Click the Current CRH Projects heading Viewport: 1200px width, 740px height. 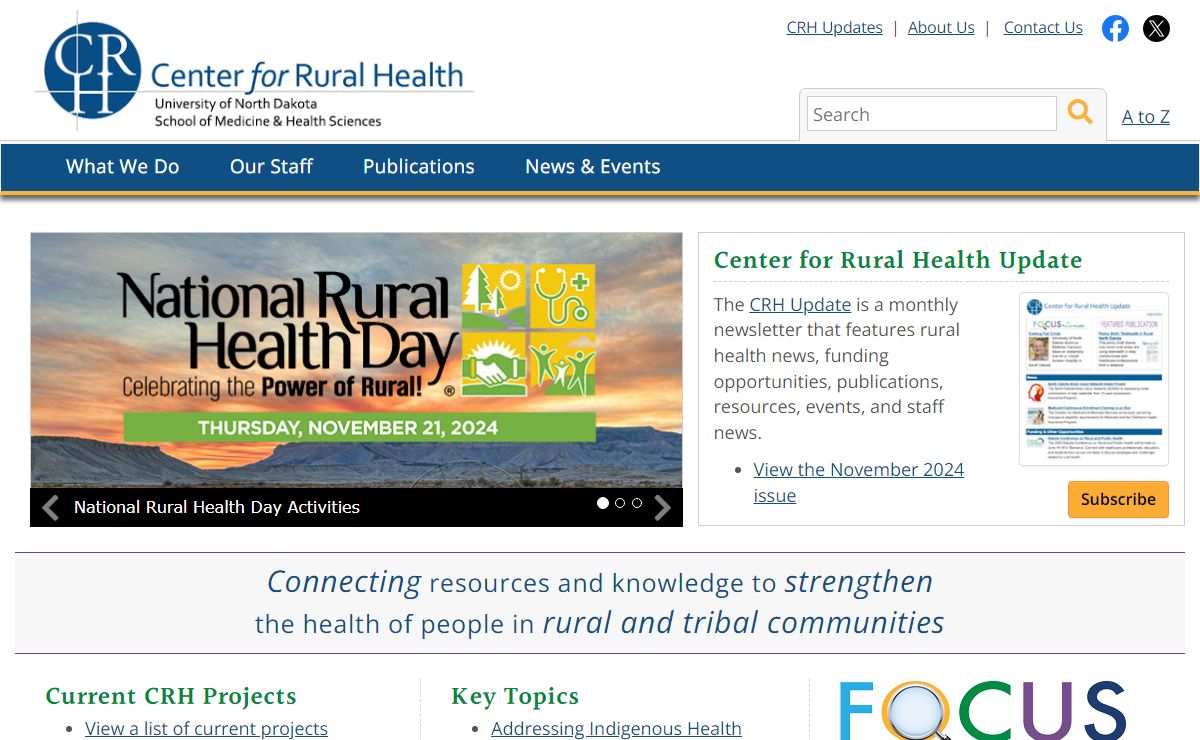click(x=171, y=696)
